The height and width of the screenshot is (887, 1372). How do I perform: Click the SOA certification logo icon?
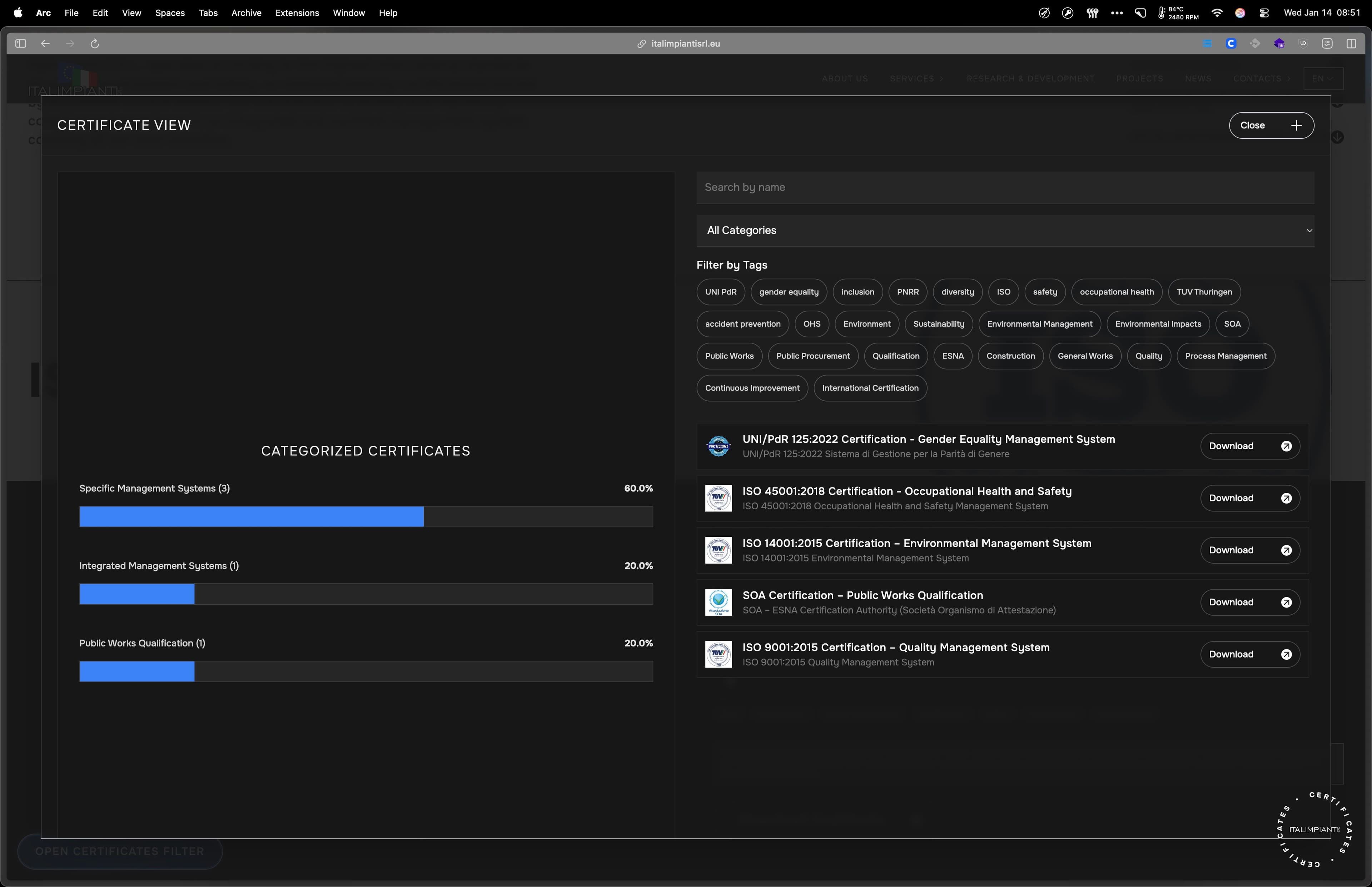coord(719,602)
